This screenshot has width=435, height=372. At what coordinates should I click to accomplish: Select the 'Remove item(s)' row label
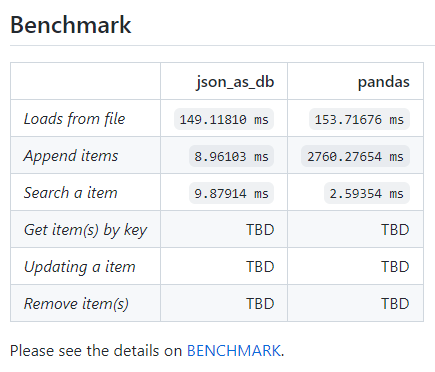click(76, 304)
